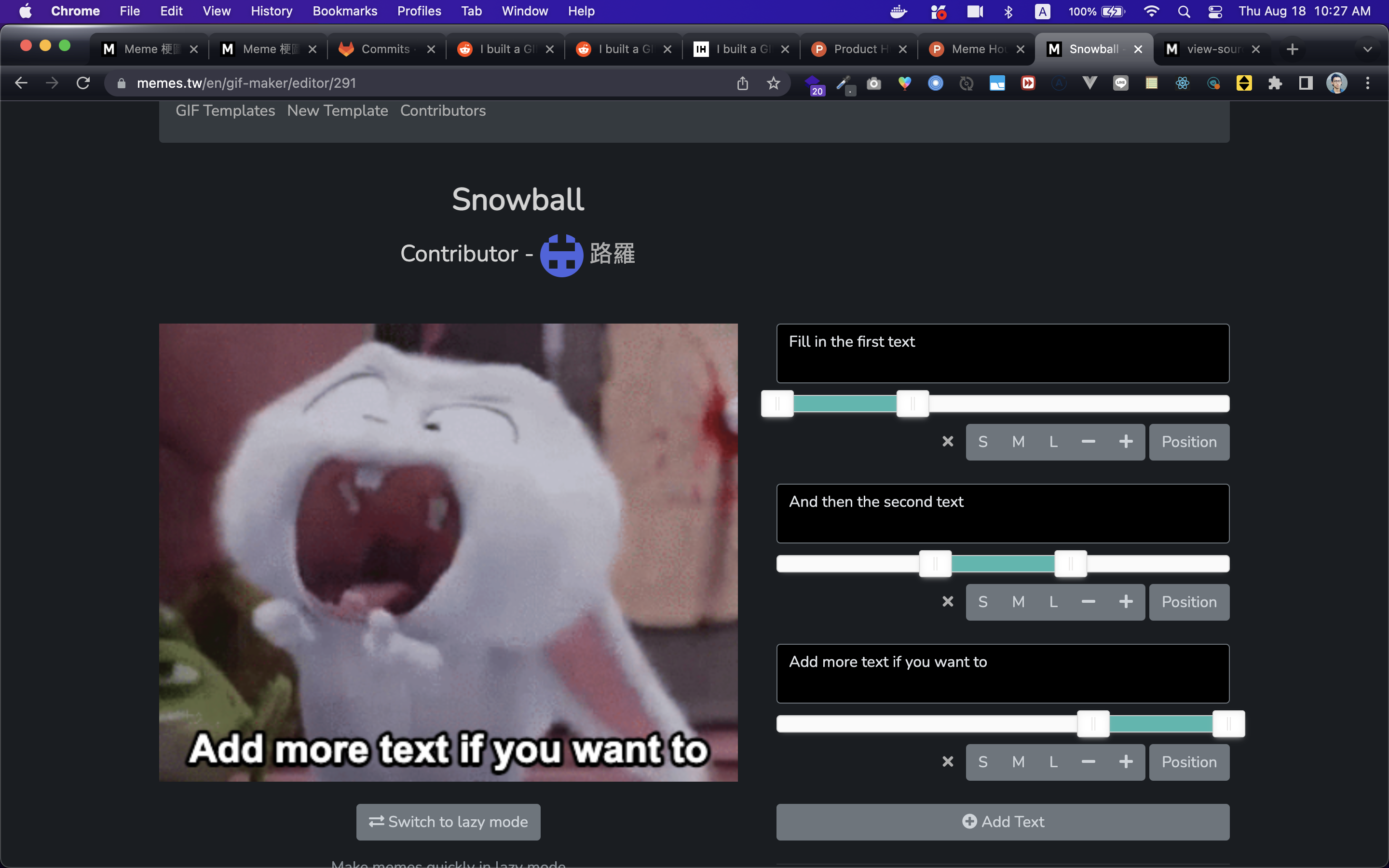Go back to the previous page

(21, 83)
